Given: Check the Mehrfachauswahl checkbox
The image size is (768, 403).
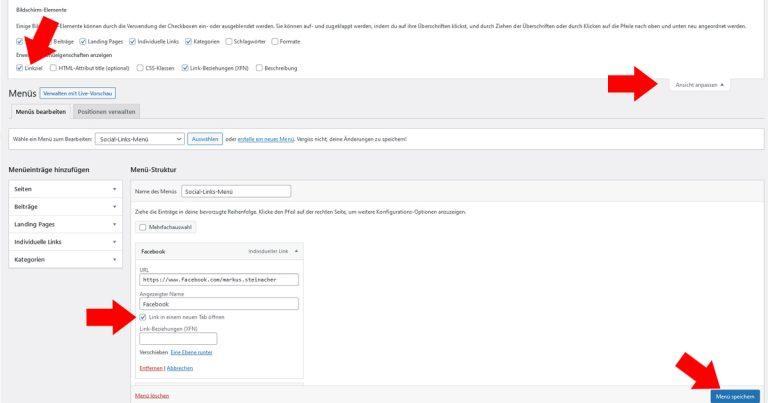Looking at the screenshot, I should pyautogui.click(x=143, y=228).
